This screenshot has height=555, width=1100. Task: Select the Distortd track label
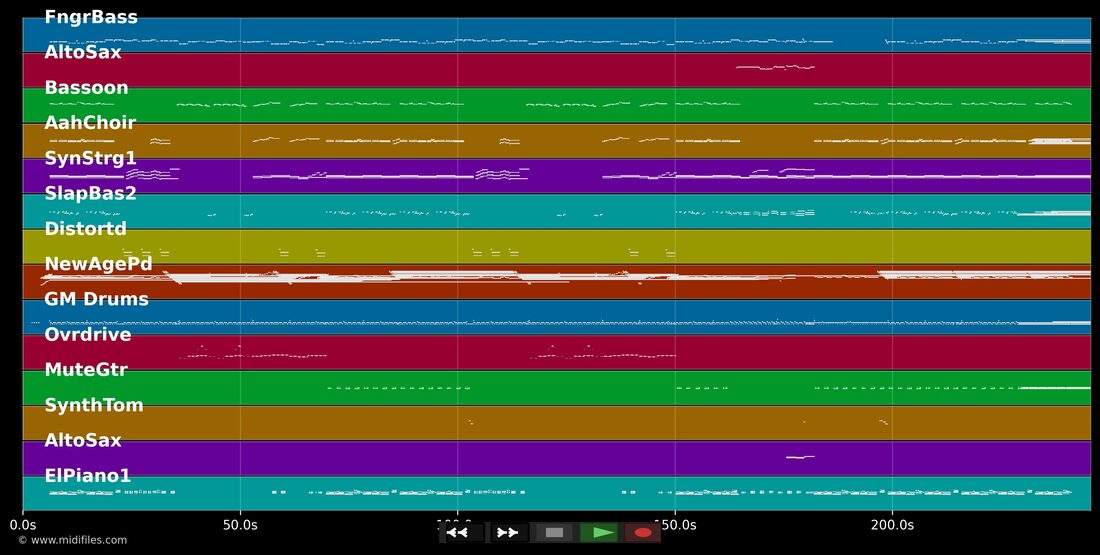point(86,229)
